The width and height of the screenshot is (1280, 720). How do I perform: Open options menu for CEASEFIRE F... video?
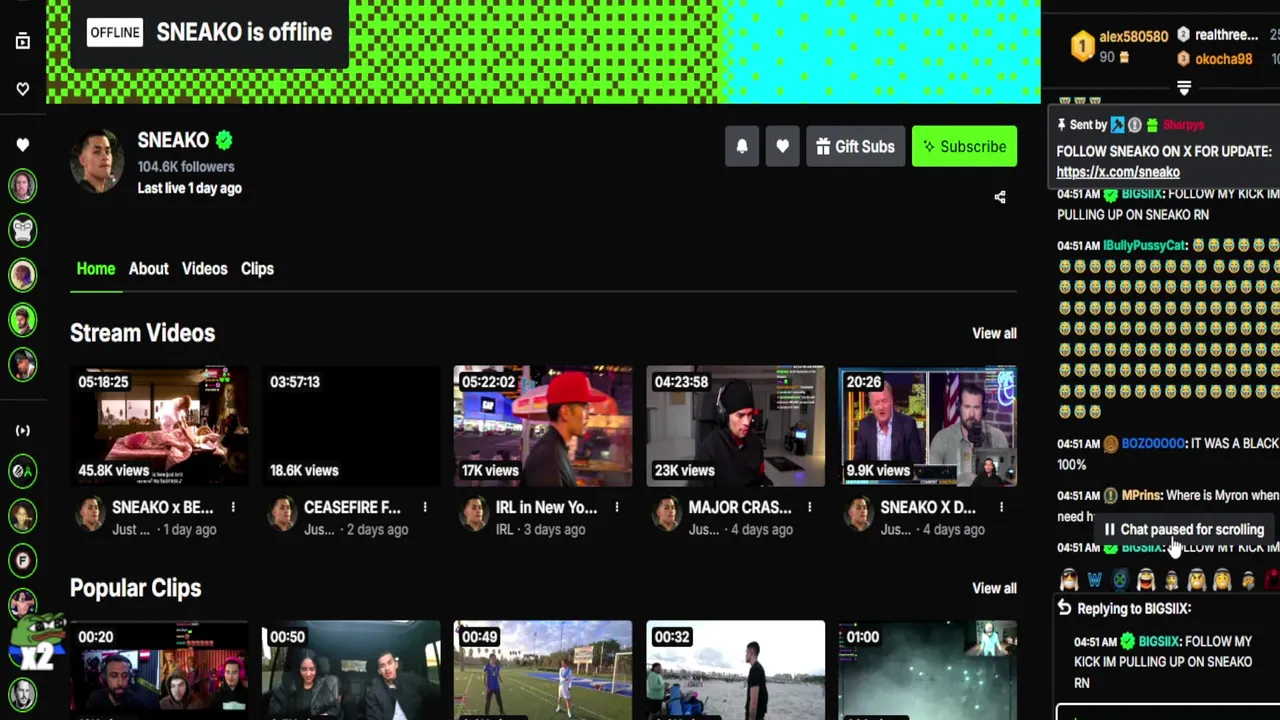[x=425, y=507]
